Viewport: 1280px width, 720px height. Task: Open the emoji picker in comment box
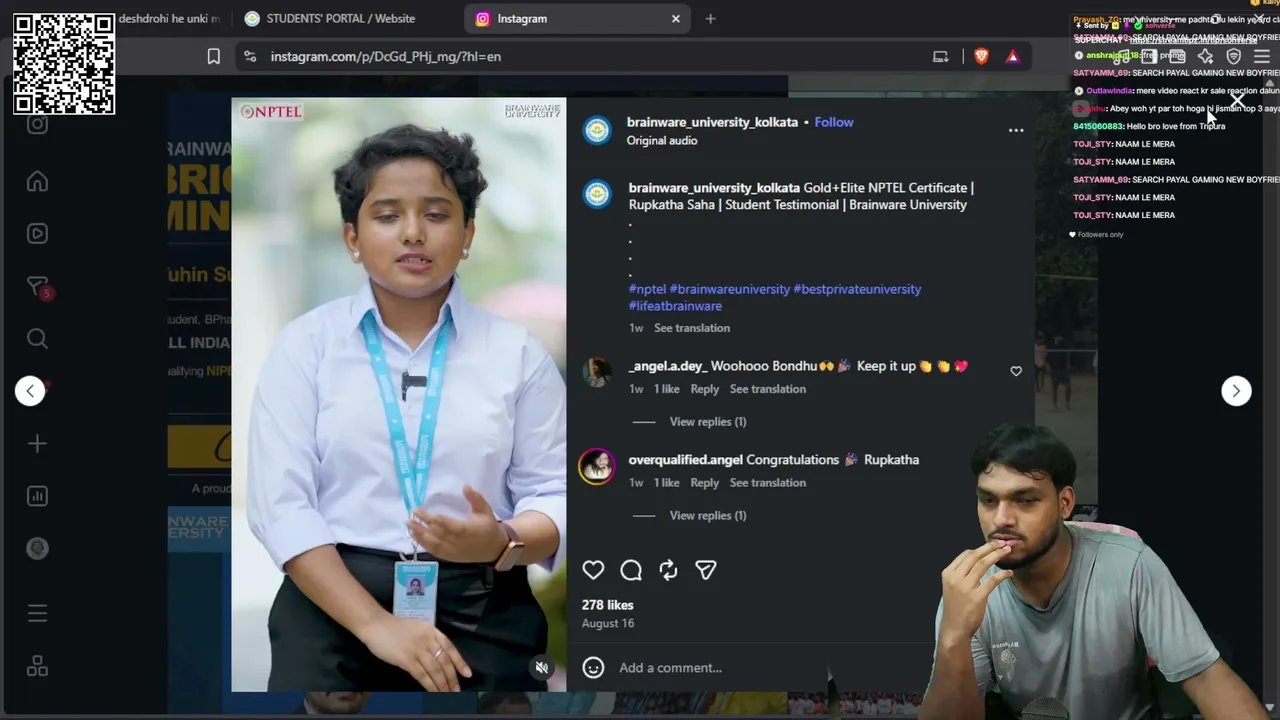tap(593, 667)
